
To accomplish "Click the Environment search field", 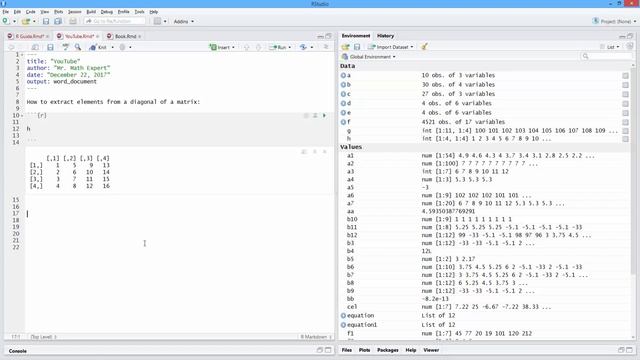I will click(x=606, y=56).
